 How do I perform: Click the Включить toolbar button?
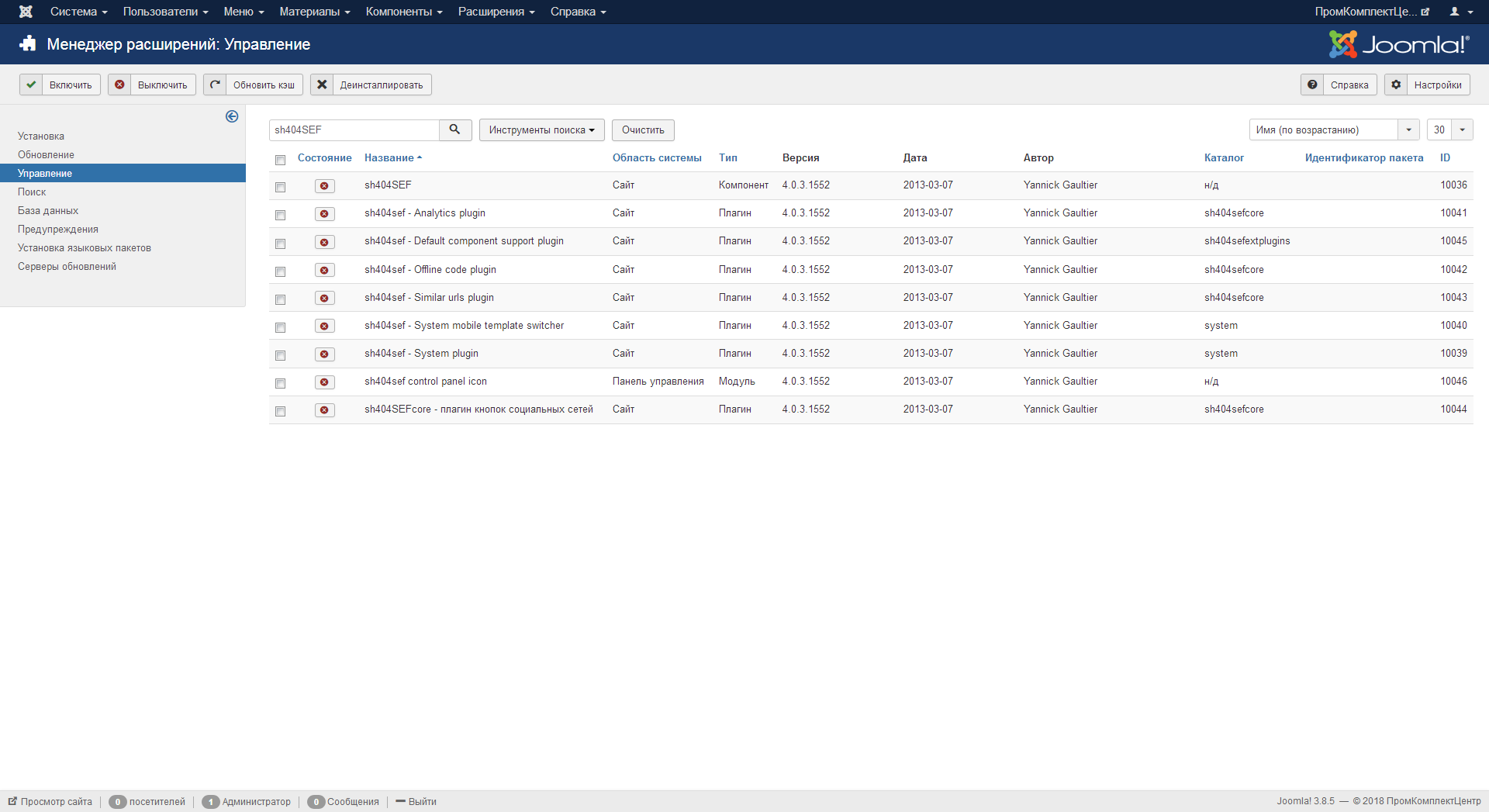click(60, 85)
